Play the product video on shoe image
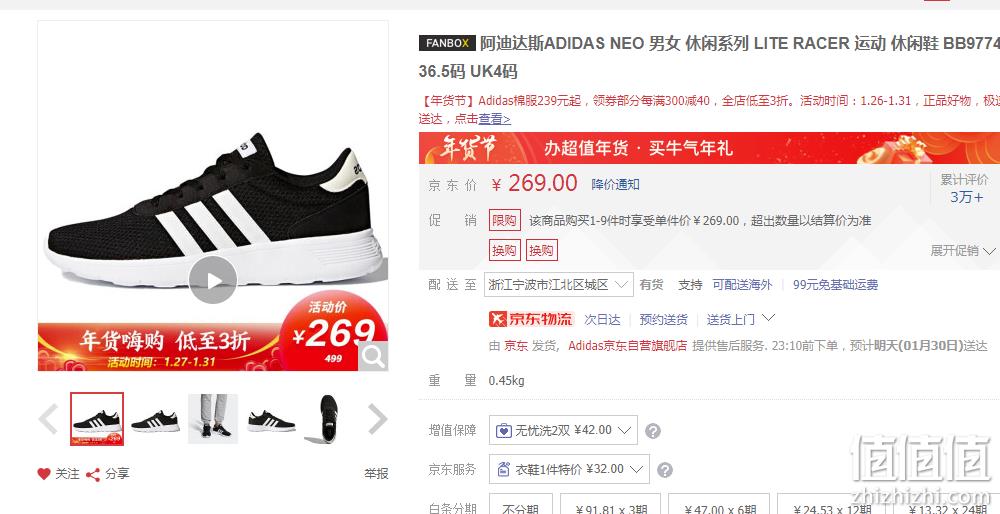The height and width of the screenshot is (514, 1000). coord(213,280)
